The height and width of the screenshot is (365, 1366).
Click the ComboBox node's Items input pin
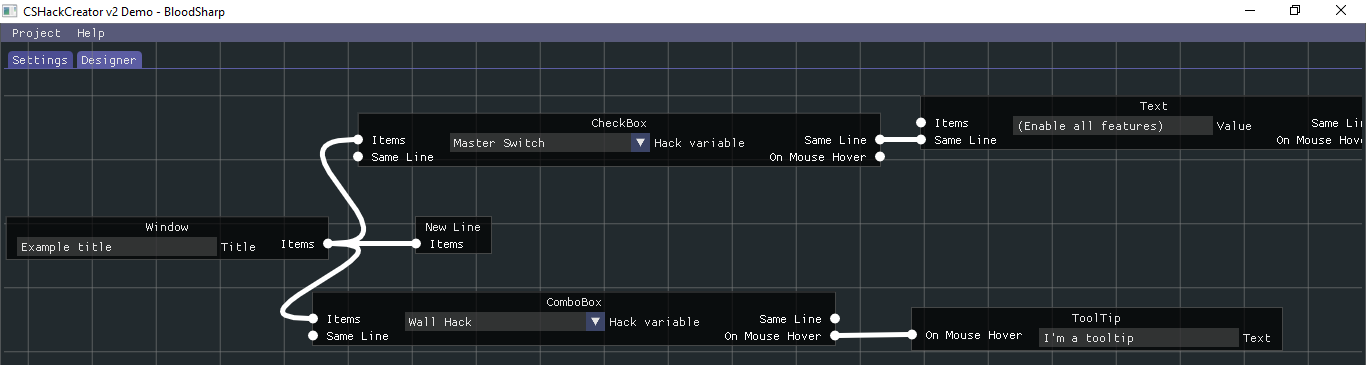pos(313,319)
